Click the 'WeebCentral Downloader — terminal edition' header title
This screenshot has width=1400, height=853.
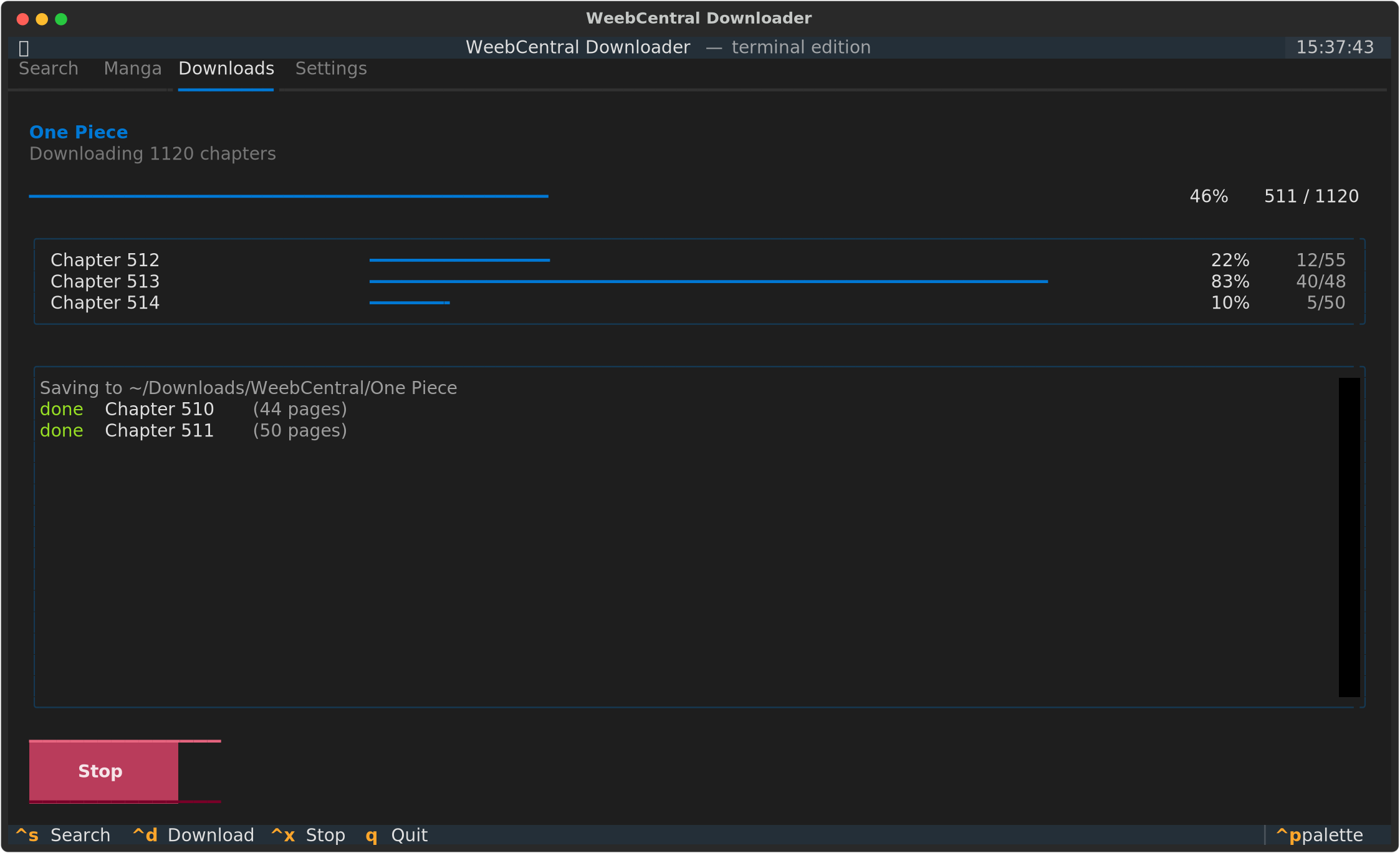(x=668, y=47)
